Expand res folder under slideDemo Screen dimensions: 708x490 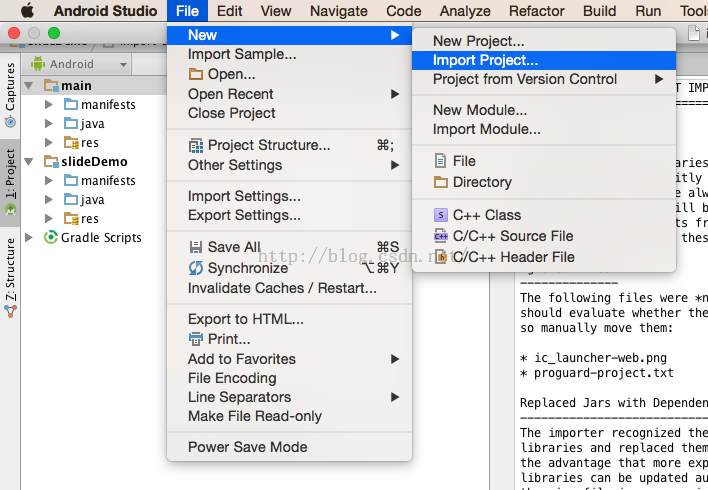[x=48, y=218]
